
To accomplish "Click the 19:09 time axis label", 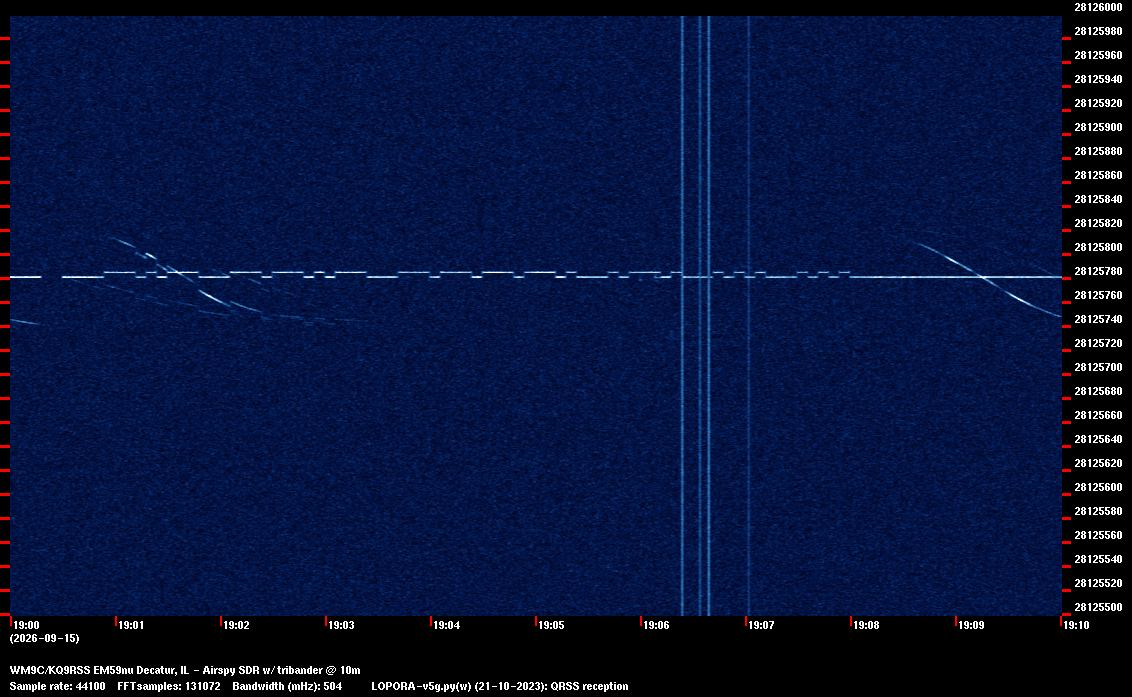I will [x=971, y=625].
